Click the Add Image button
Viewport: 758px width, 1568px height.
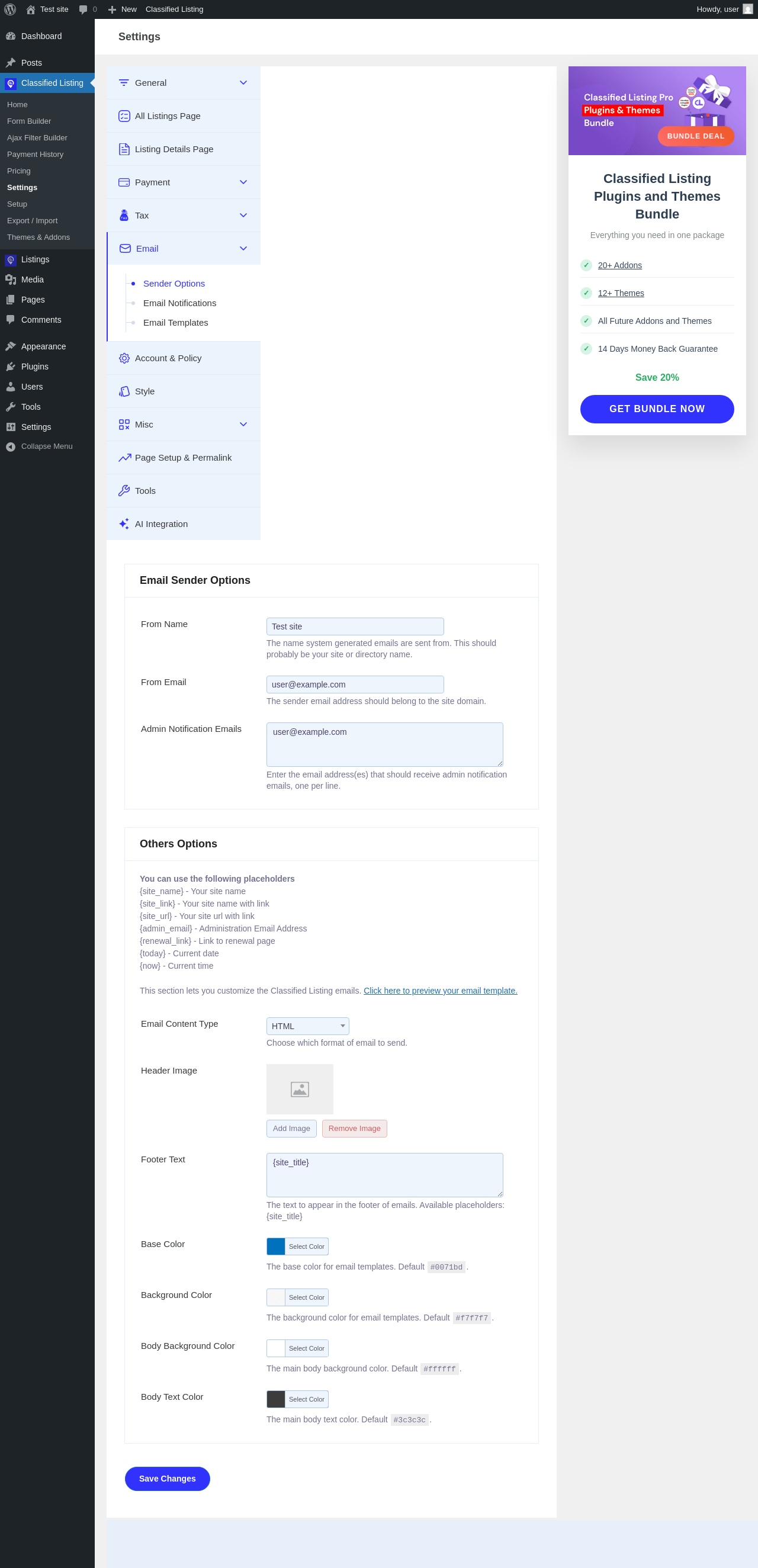pos(291,1129)
